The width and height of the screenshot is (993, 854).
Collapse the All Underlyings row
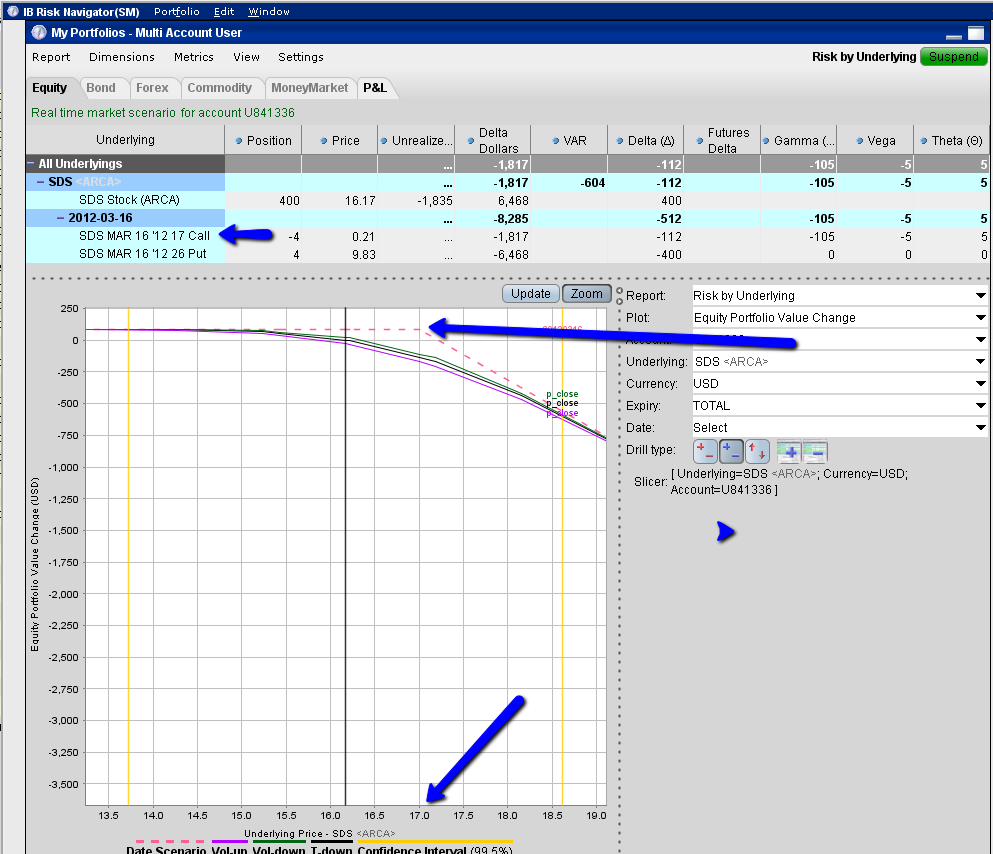pyautogui.click(x=30, y=163)
